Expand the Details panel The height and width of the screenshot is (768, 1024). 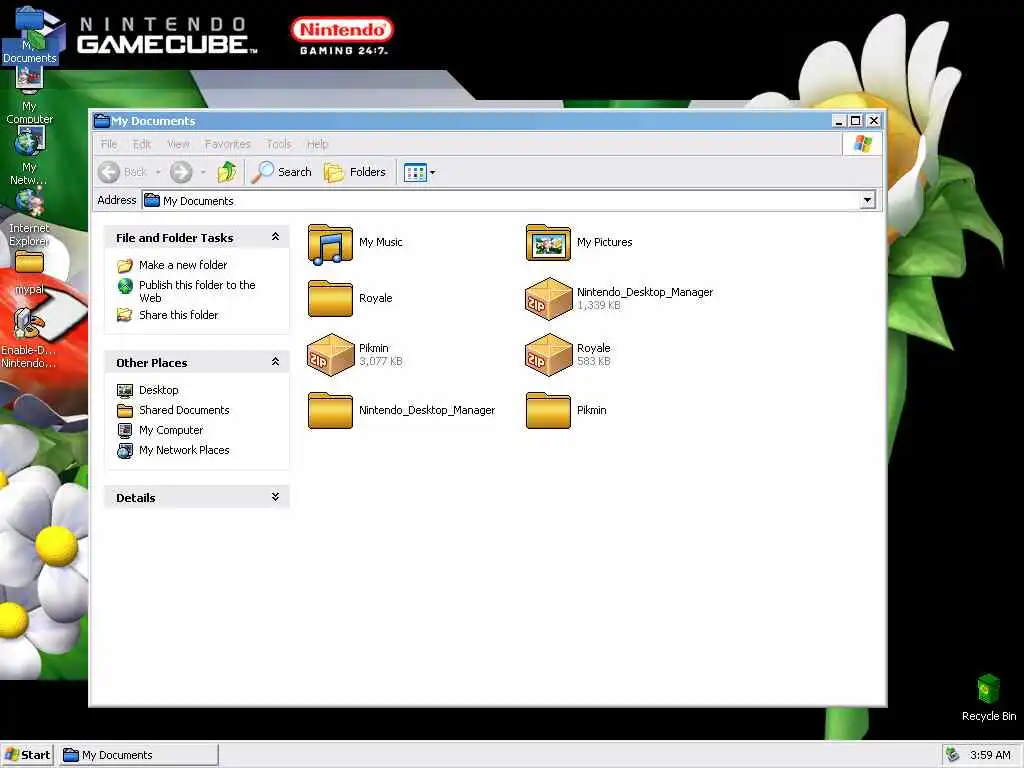click(x=275, y=497)
